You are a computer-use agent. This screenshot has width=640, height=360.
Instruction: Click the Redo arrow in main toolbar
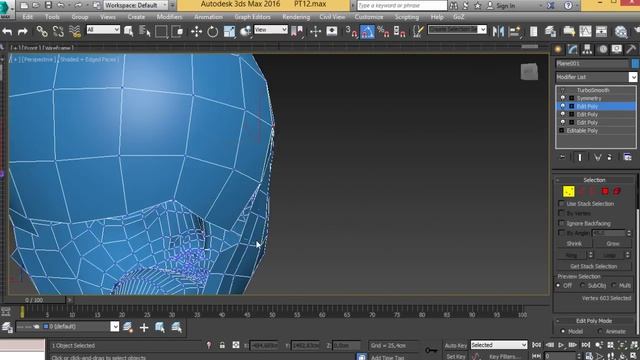tap(23, 31)
